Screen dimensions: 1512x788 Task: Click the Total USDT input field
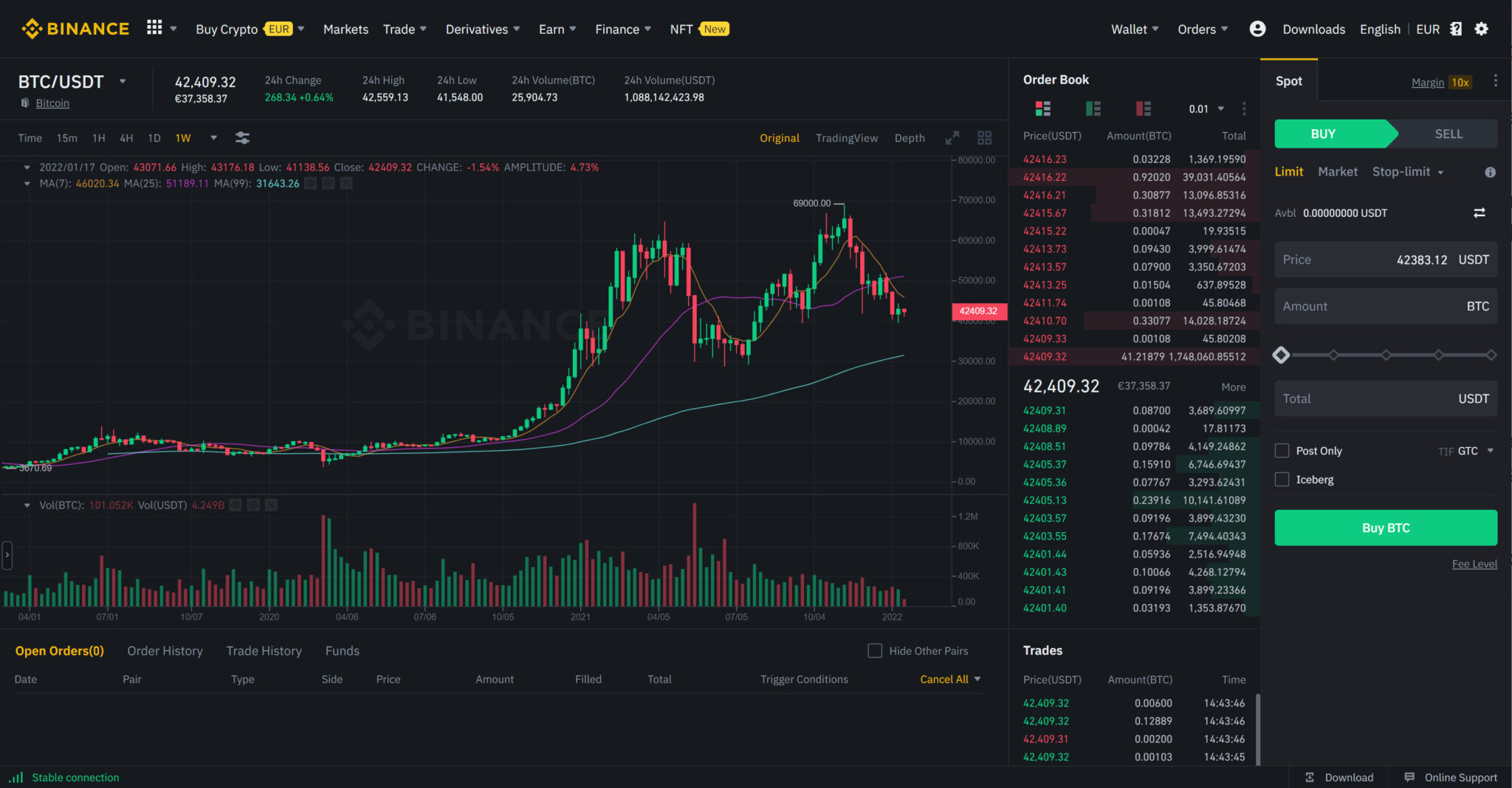pyautogui.click(x=1386, y=398)
